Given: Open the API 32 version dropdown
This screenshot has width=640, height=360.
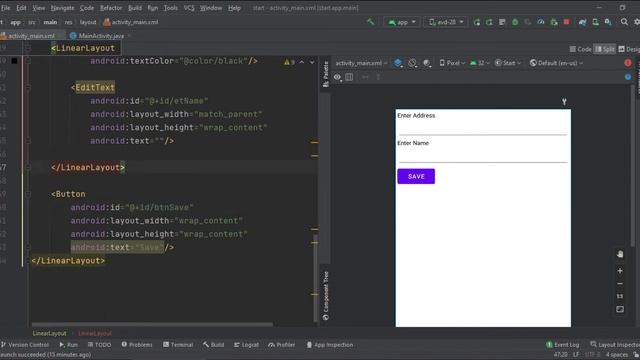Looking at the screenshot, I should click(480, 63).
